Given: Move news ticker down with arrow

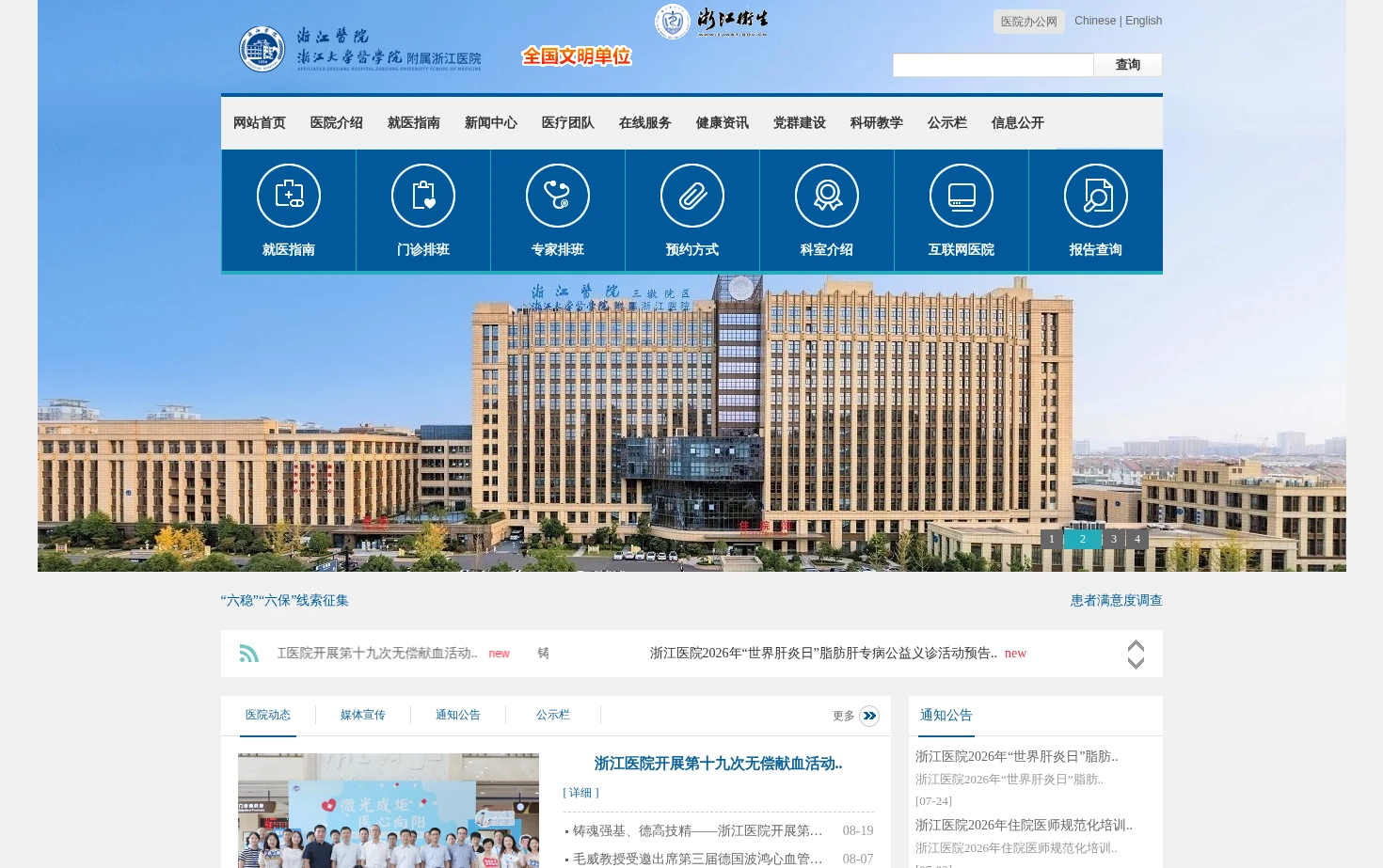Looking at the screenshot, I should click(1136, 662).
